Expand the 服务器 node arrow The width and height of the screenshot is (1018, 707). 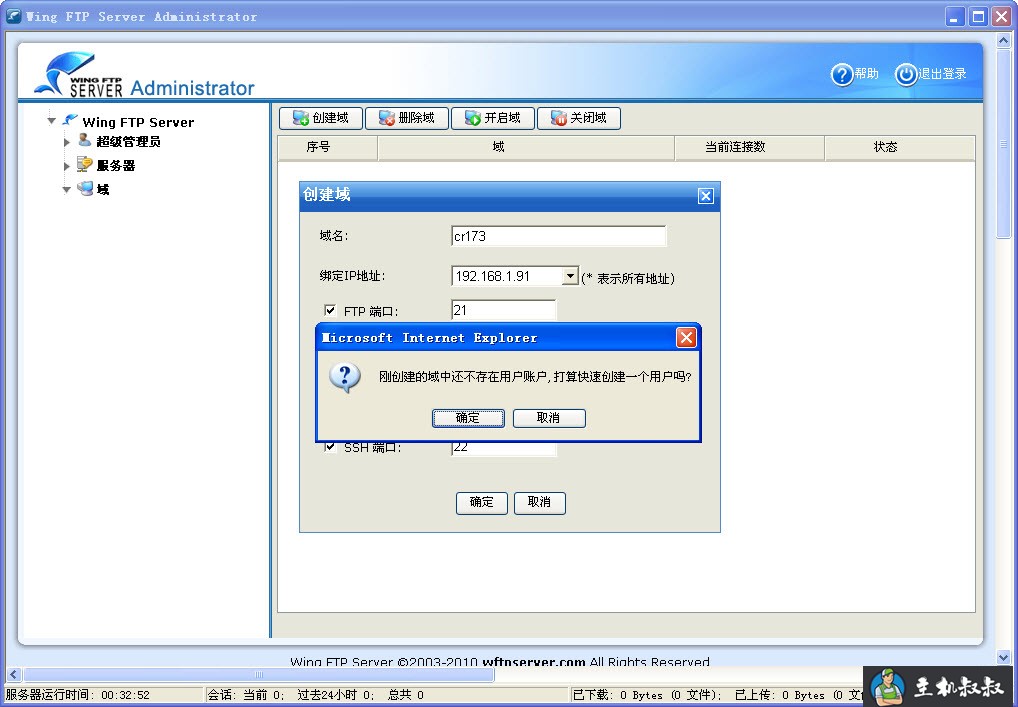[66, 166]
